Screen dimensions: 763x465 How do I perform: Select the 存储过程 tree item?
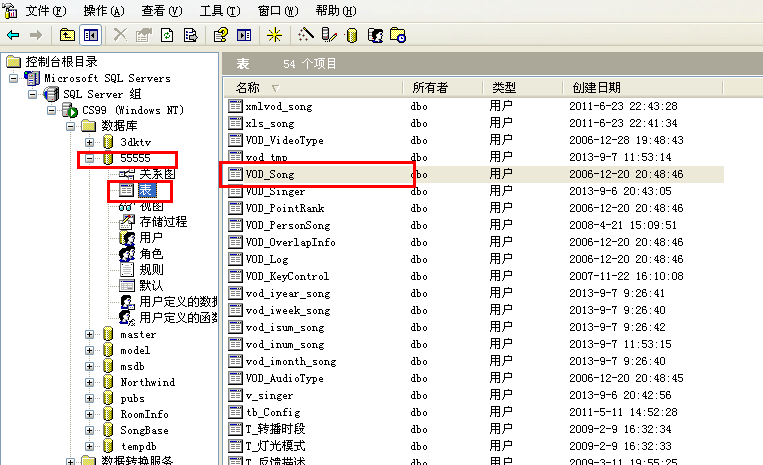point(162,222)
